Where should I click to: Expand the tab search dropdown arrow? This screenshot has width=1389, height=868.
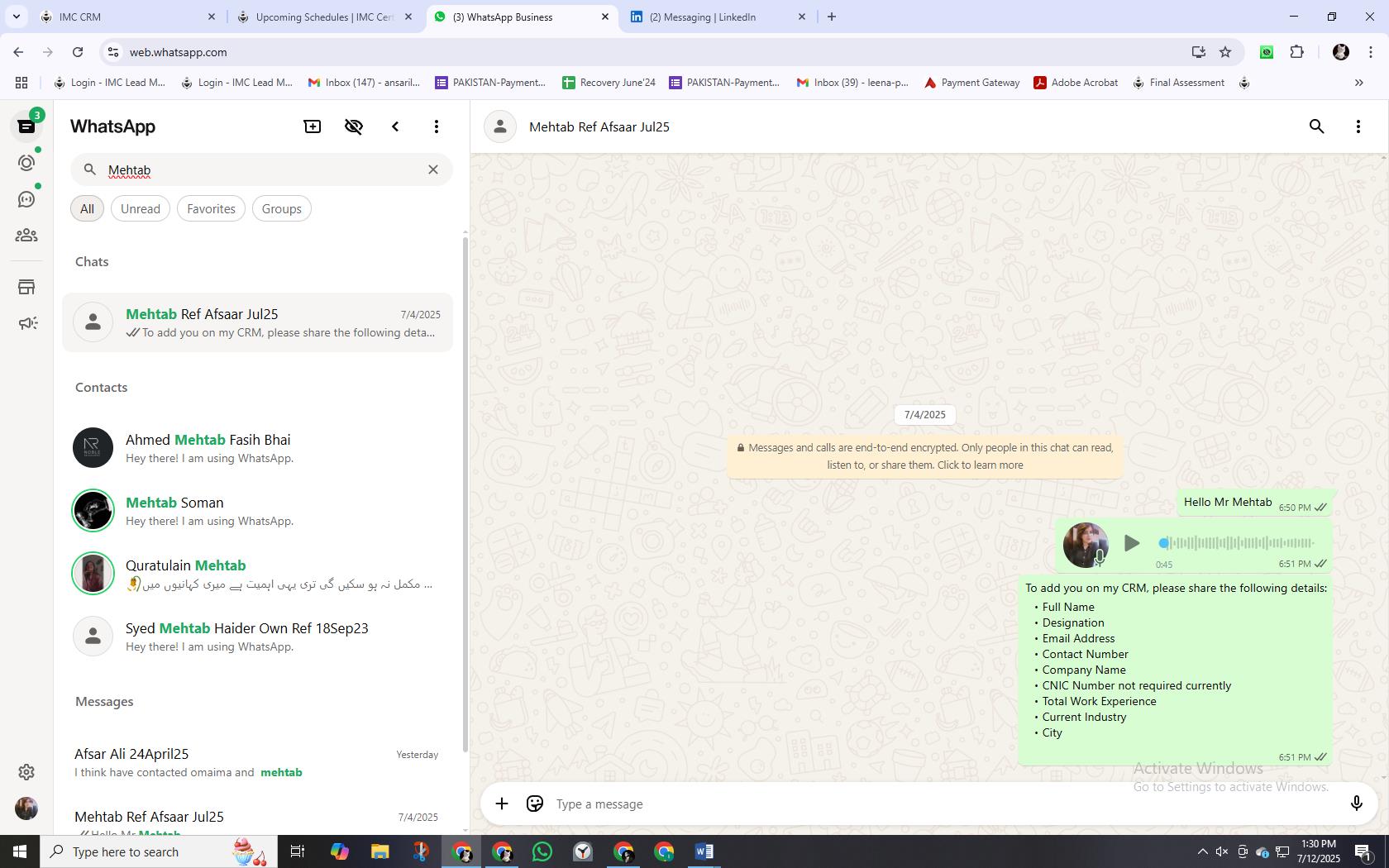tap(16, 17)
